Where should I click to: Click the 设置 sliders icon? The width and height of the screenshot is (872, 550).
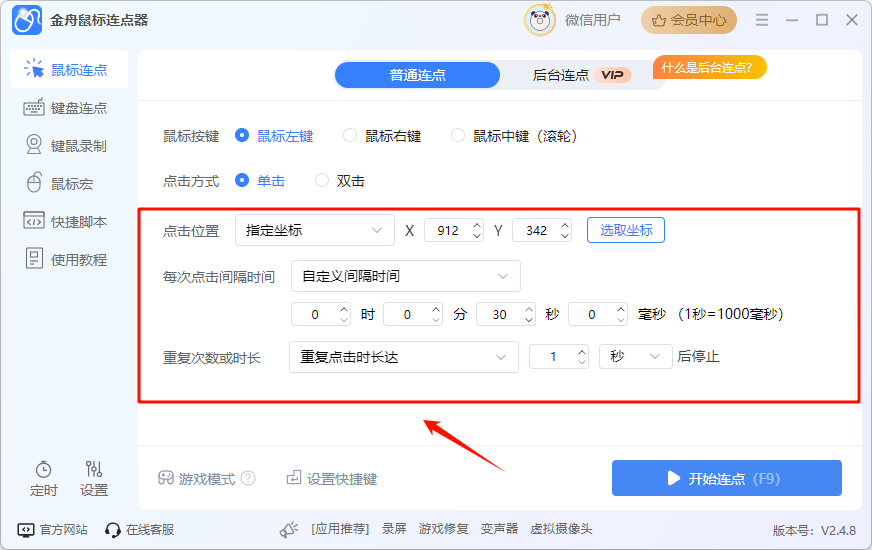point(93,469)
